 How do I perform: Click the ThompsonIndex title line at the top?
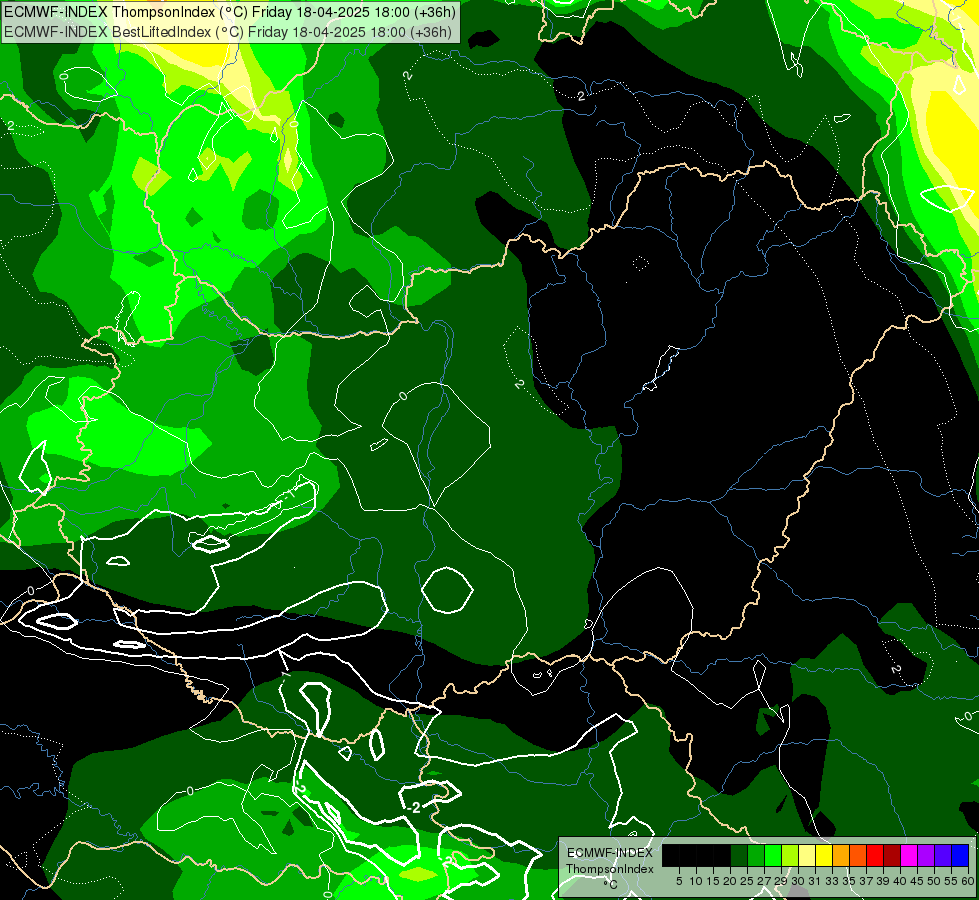point(230,11)
